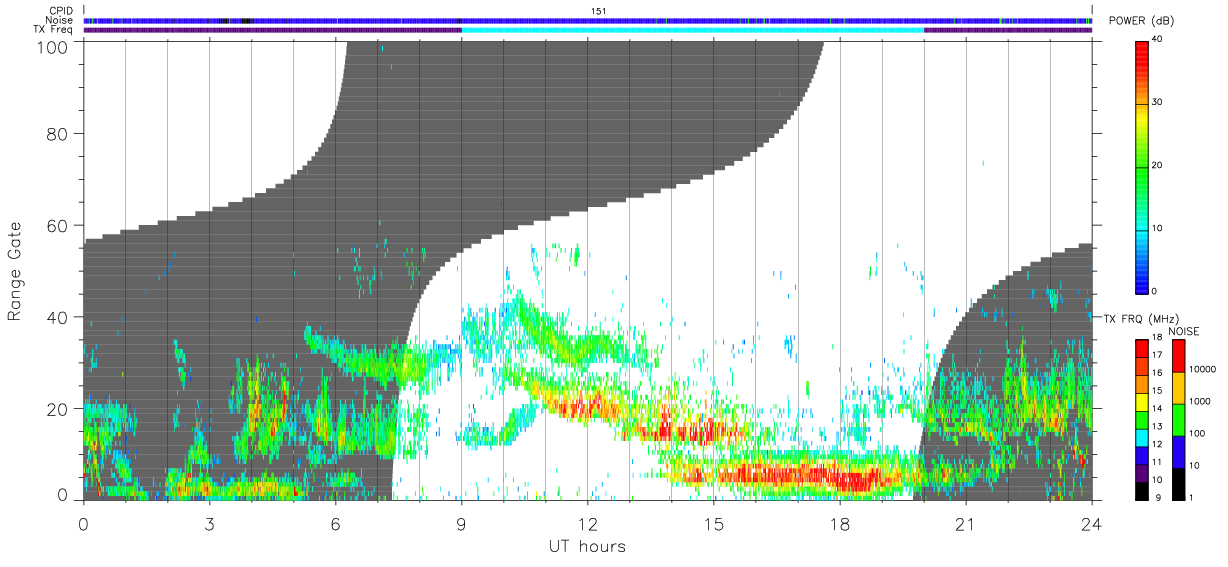Click the y-axis tick label 100

(52, 47)
